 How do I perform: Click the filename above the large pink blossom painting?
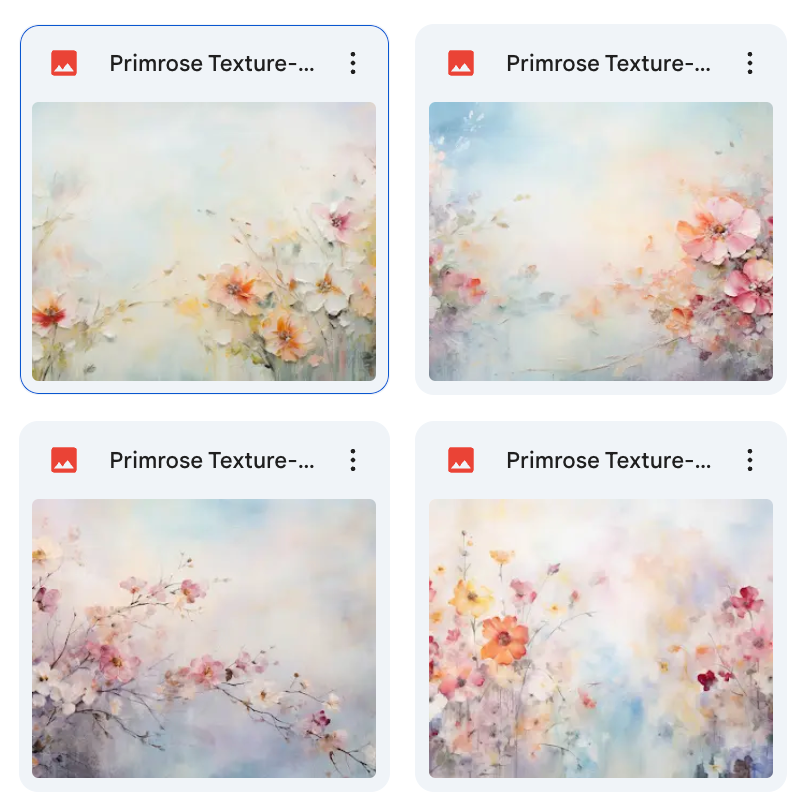click(x=608, y=63)
